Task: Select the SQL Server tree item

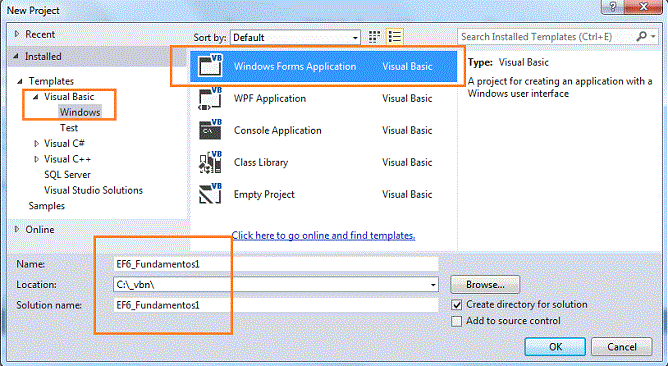Action: pyautogui.click(x=67, y=175)
